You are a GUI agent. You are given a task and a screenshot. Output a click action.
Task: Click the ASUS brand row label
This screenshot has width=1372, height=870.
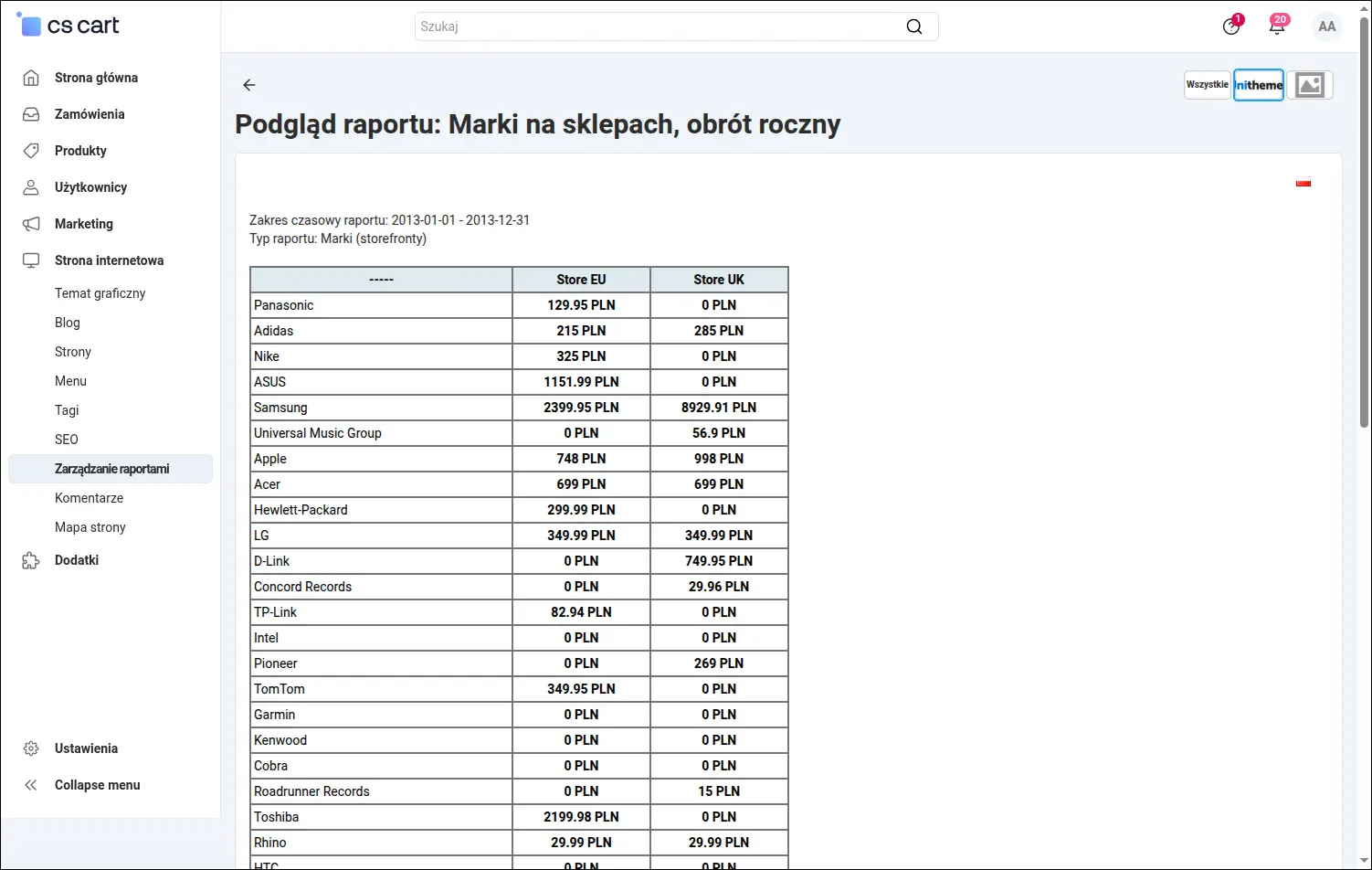270,382
